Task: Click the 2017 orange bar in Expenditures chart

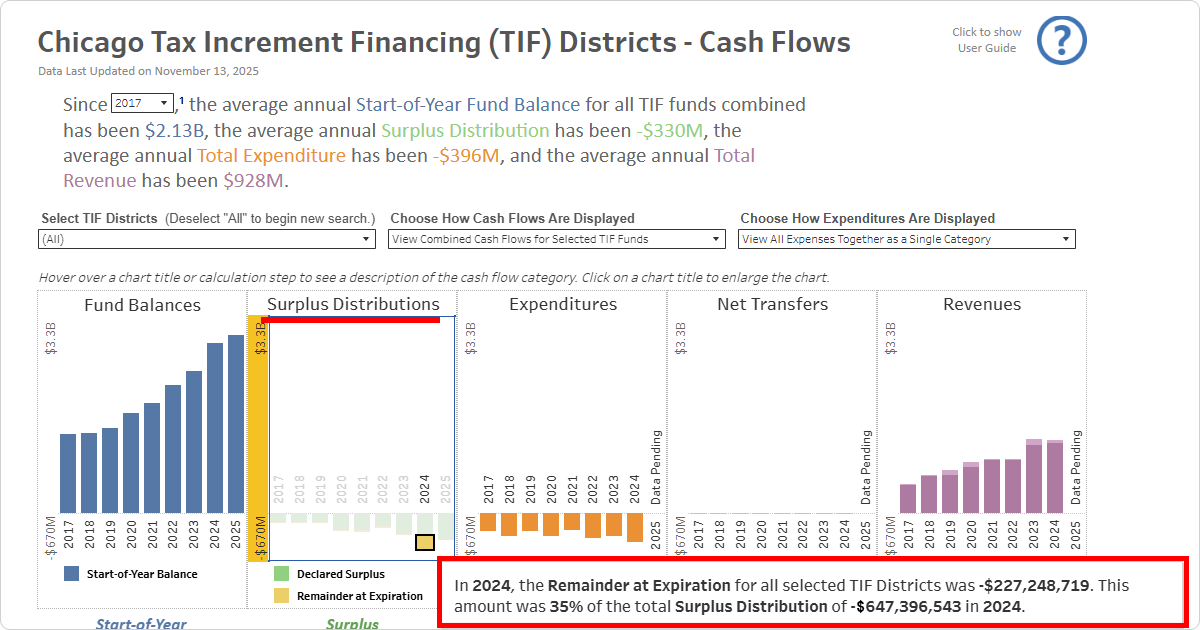Action: point(489,520)
